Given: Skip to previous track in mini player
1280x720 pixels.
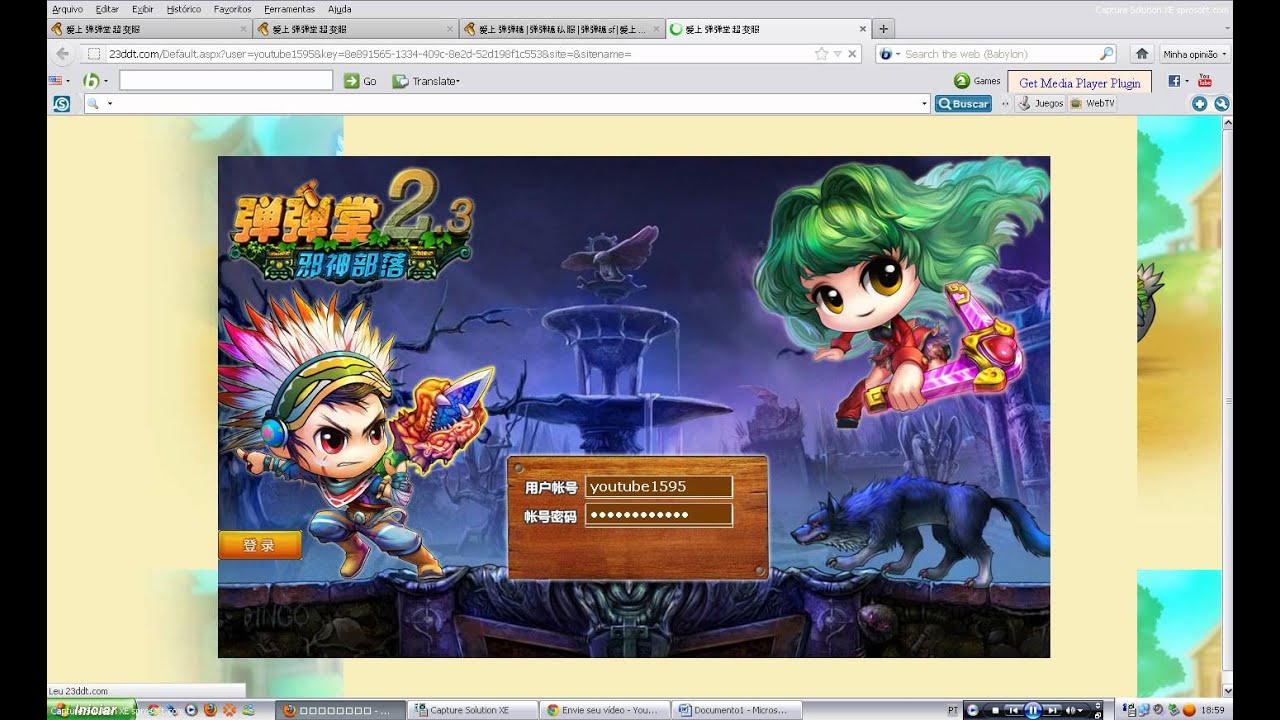Looking at the screenshot, I should point(1014,710).
